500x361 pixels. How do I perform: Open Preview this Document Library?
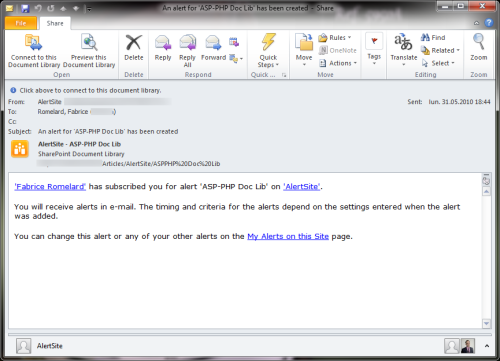click(x=89, y=51)
